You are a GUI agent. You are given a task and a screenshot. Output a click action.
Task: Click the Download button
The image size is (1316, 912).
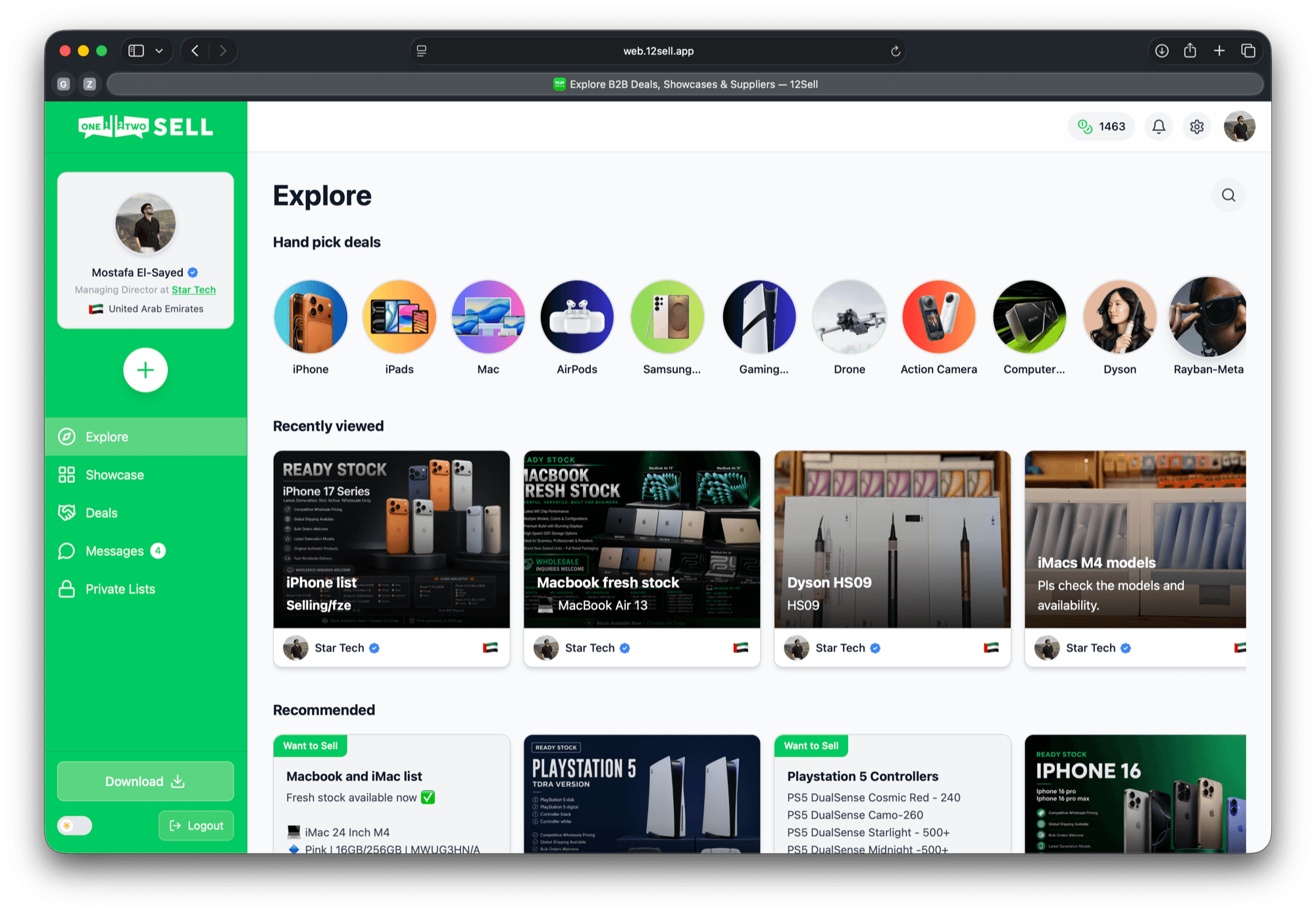pyautogui.click(x=145, y=782)
